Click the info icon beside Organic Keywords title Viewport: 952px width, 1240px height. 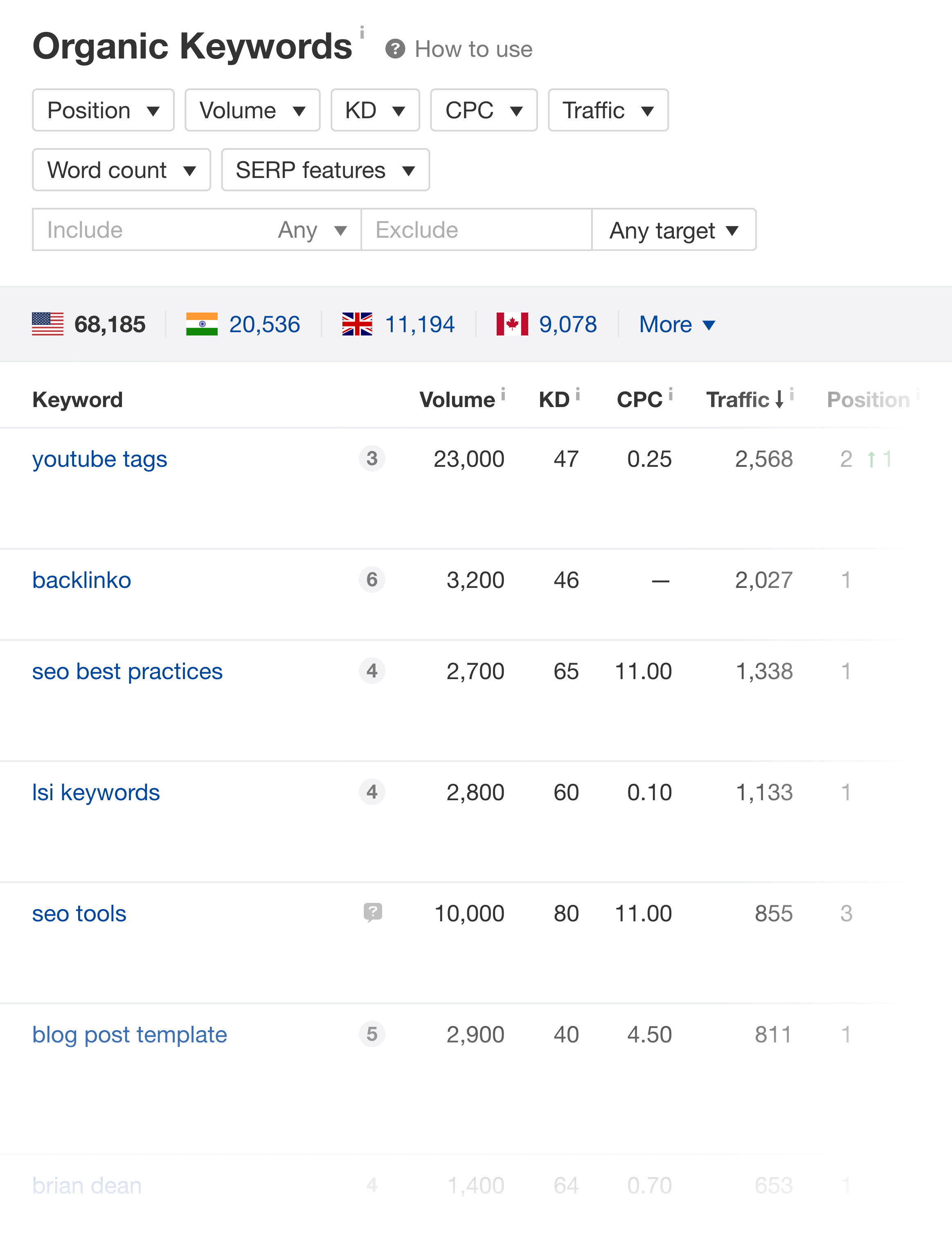click(362, 32)
